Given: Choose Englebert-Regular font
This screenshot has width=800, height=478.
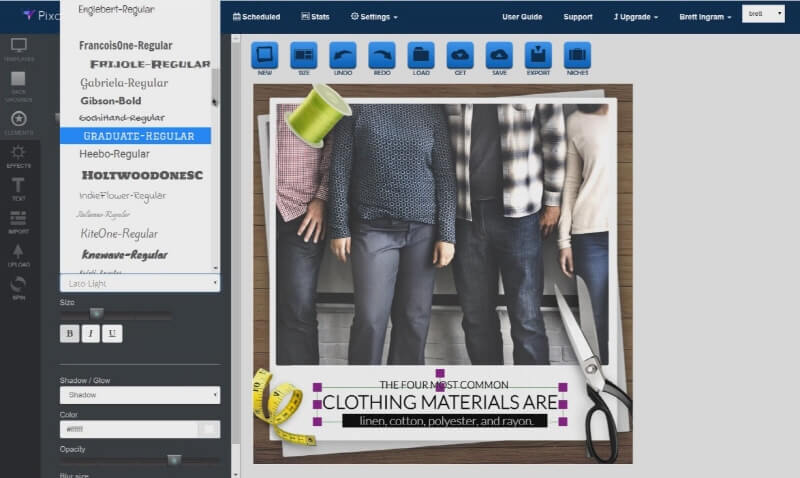Looking at the screenshot, I should click(116, 9).
